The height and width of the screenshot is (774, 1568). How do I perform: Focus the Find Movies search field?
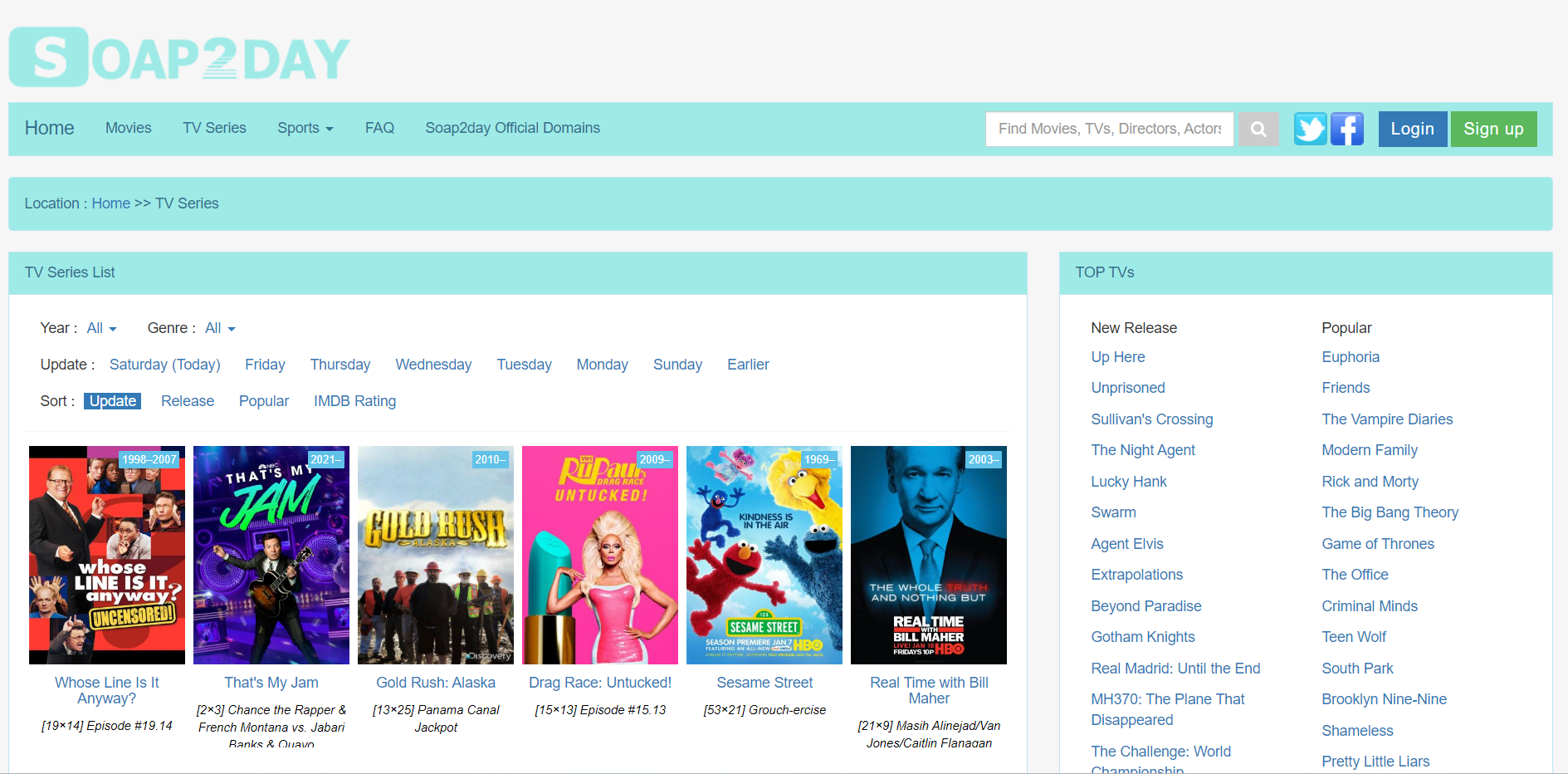click(x=1110, y=129)
